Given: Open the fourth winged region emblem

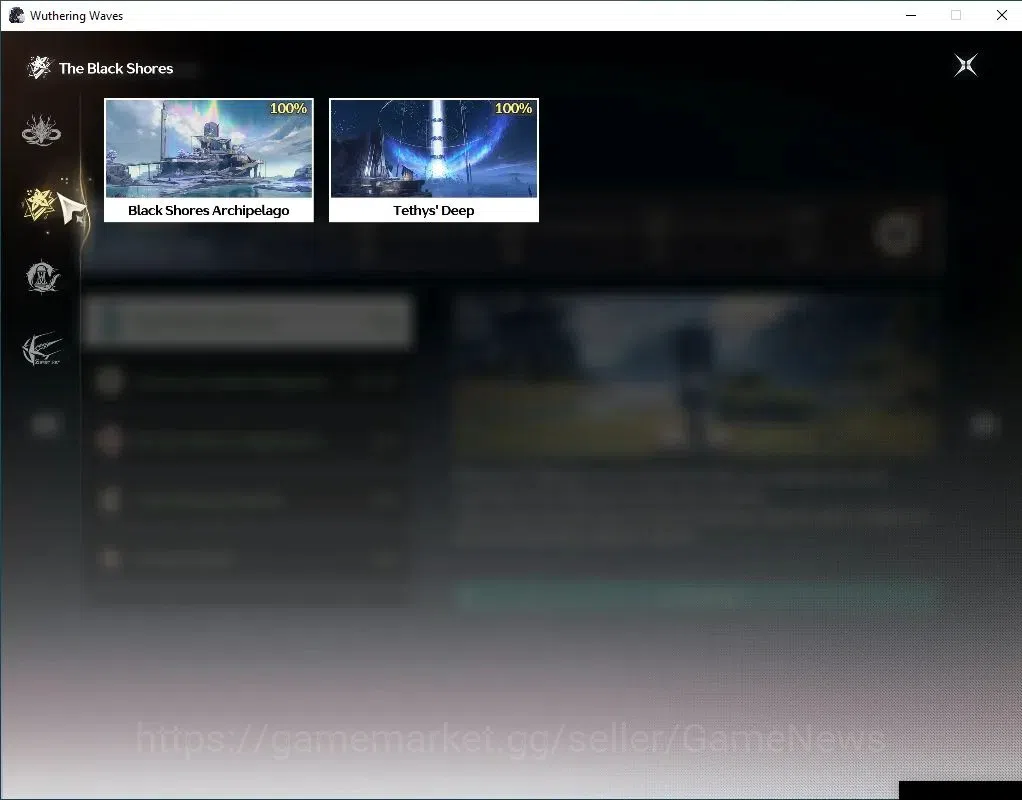Looking at the screenshot, I should click(42, 349).
